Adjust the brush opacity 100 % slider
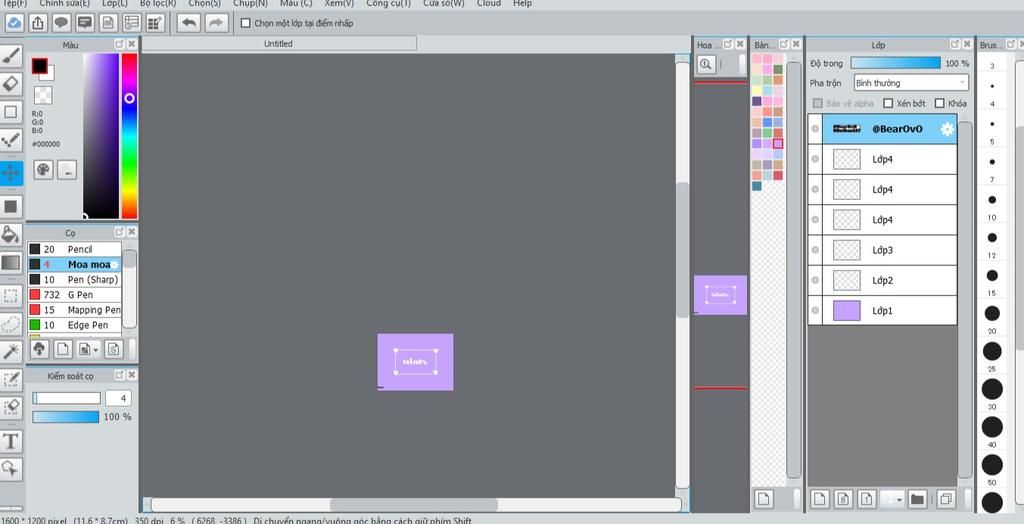Image resolution: width=1024 pixels, height=524 pixels. coord(66,417)
